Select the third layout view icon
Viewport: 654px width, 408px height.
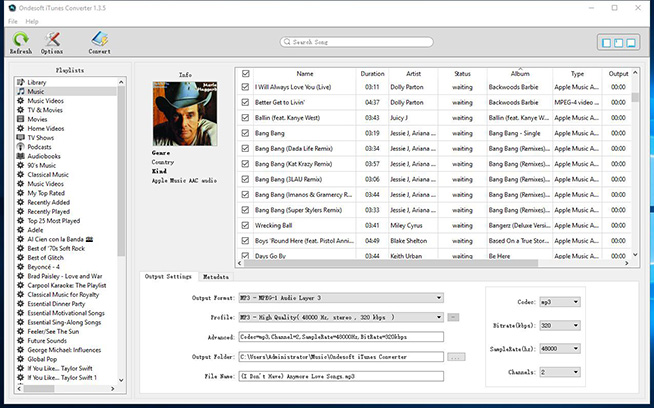click(631, 43)
